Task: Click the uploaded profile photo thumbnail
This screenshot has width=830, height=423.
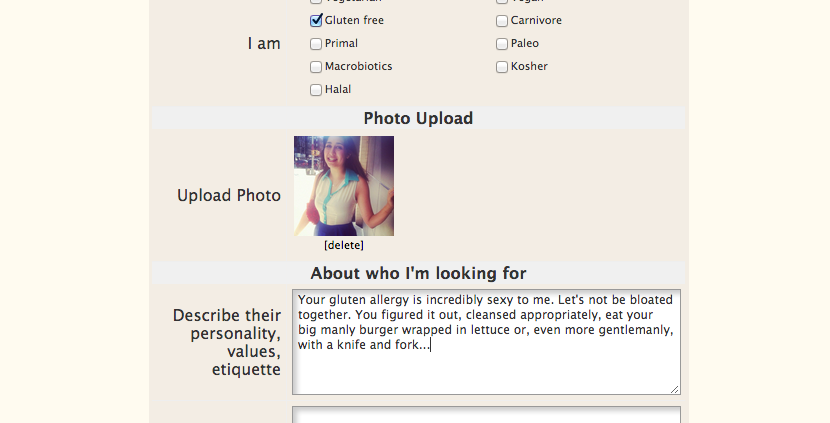Action: (x=344, y=186)
